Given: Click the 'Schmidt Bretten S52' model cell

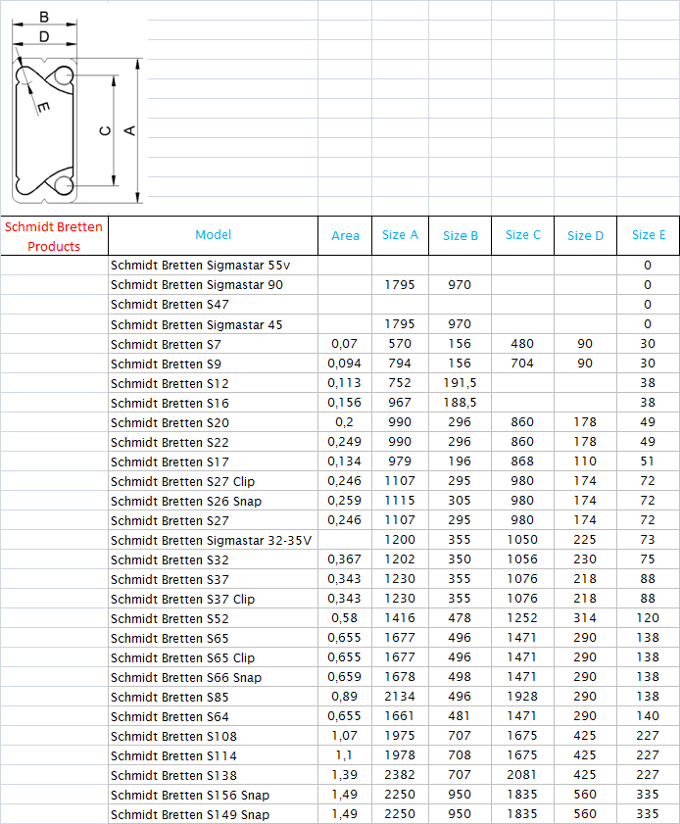Looking at the screenshot, I should pyautogui.click(x=213, y=618).
